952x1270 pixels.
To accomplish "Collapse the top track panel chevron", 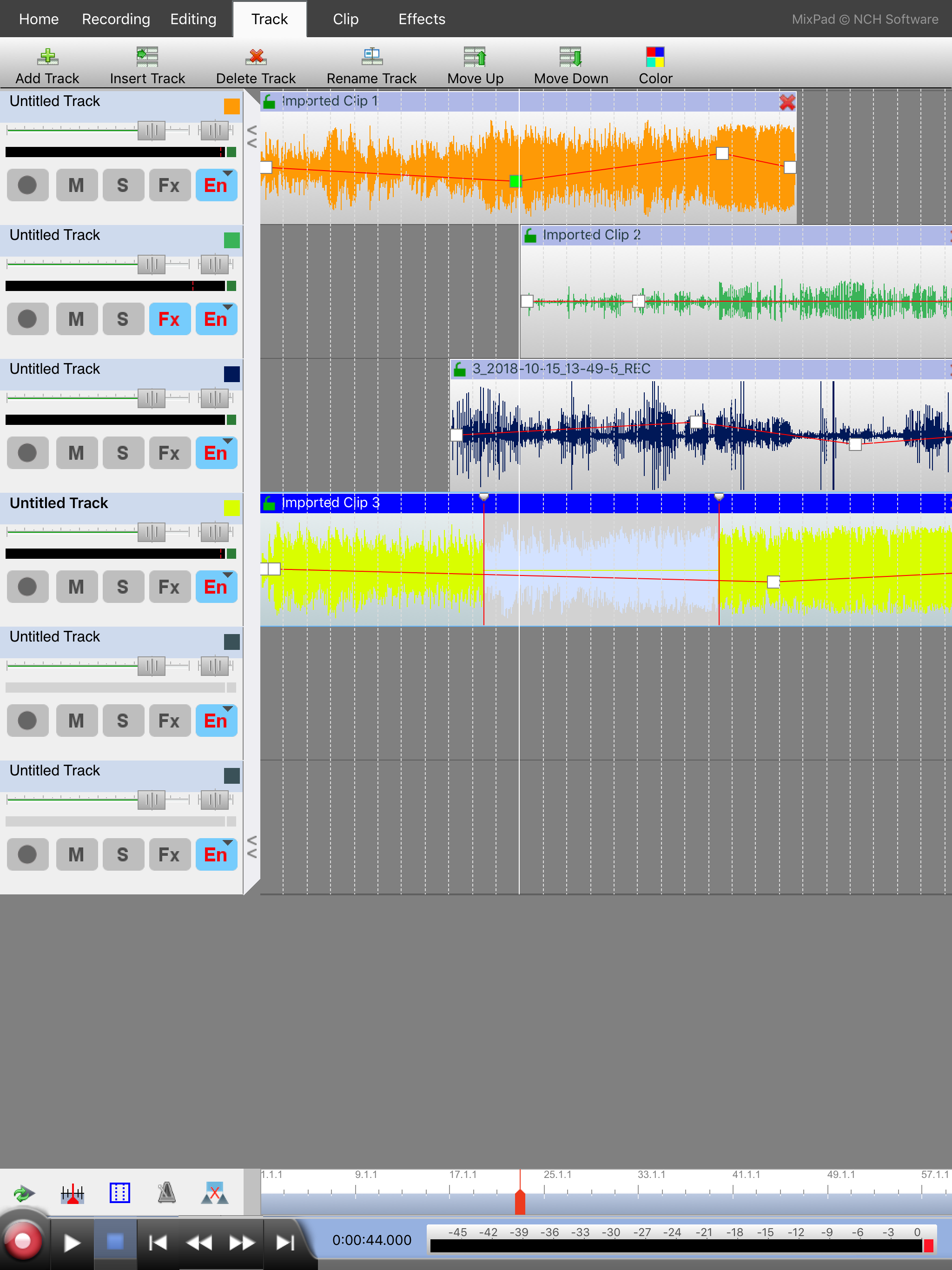I will coord(251,137).
